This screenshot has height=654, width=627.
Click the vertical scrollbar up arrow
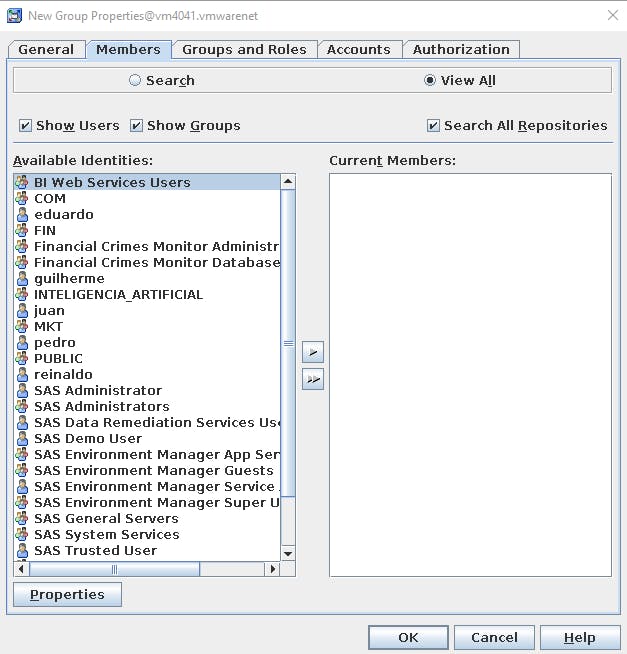288,182
